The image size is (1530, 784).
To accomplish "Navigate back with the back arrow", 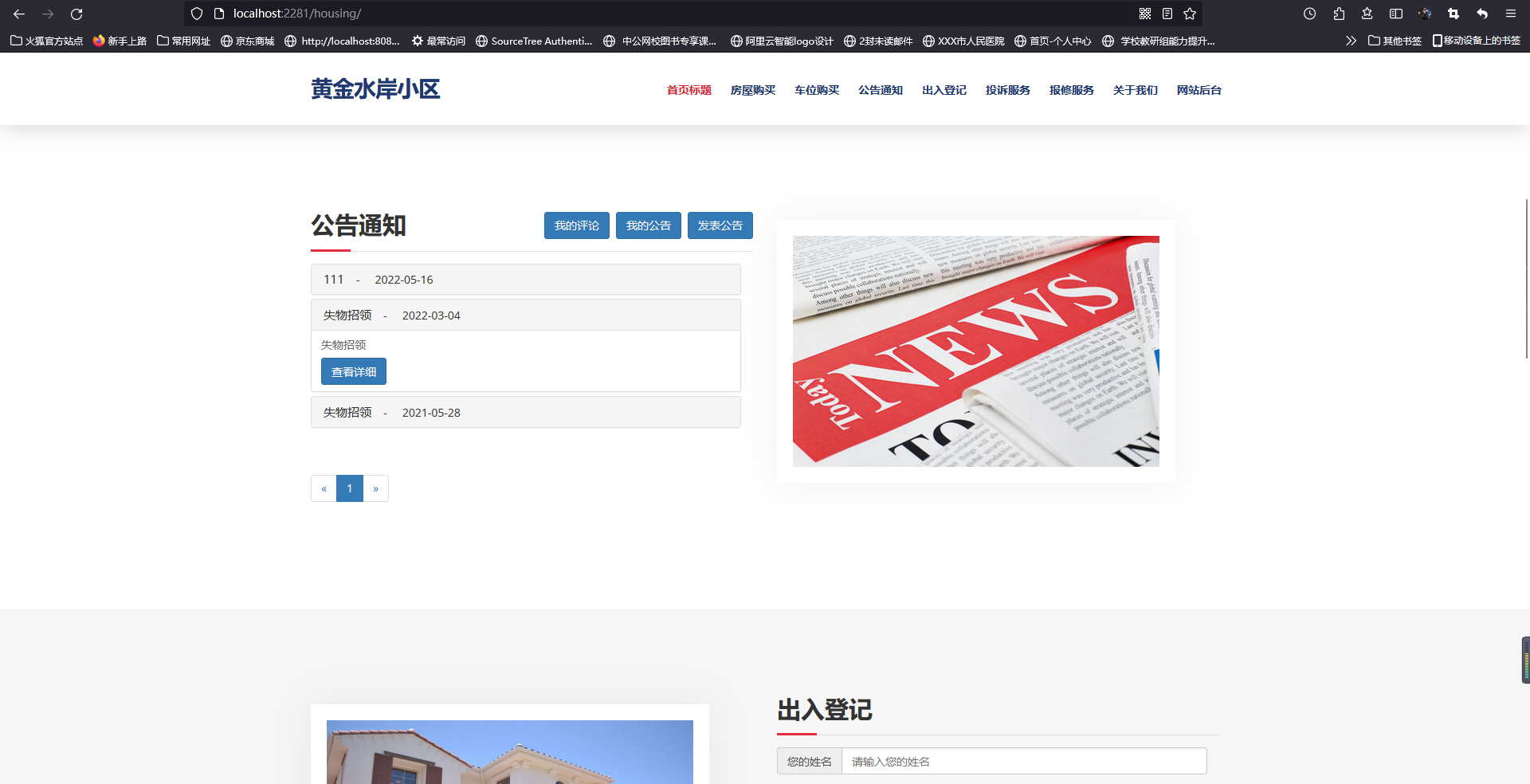I will 19,14.
